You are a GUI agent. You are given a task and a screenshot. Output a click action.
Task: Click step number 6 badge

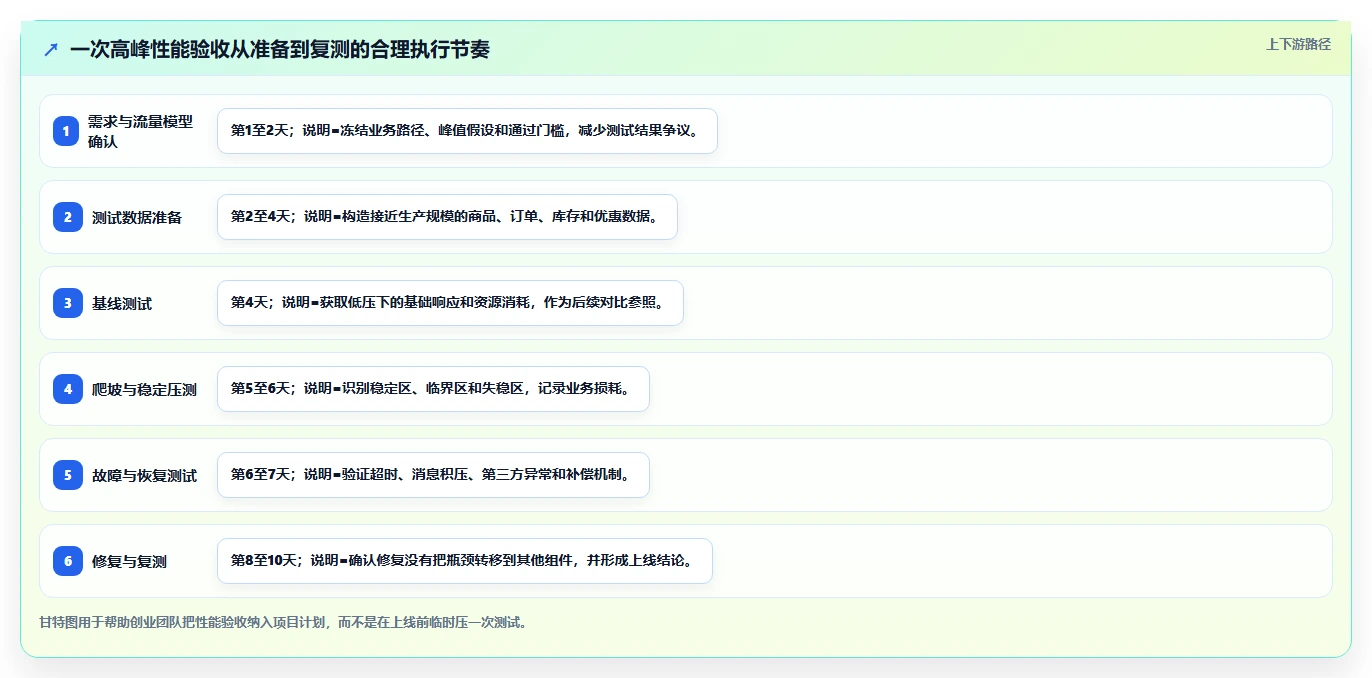(68, 561)
